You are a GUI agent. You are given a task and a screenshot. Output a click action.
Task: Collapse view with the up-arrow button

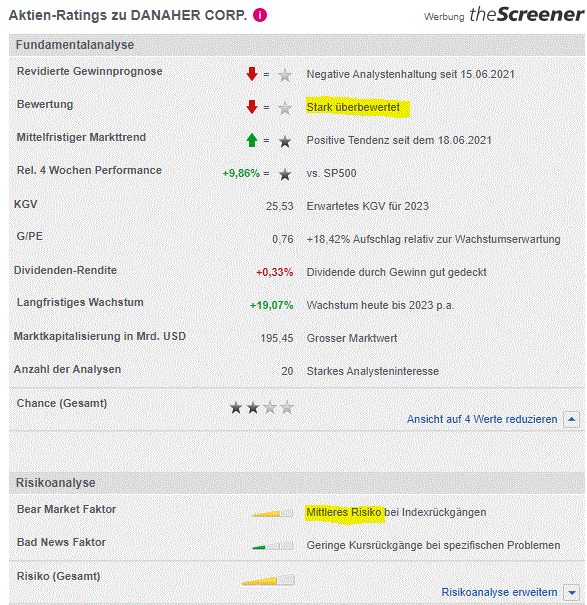tap(571, 419)
